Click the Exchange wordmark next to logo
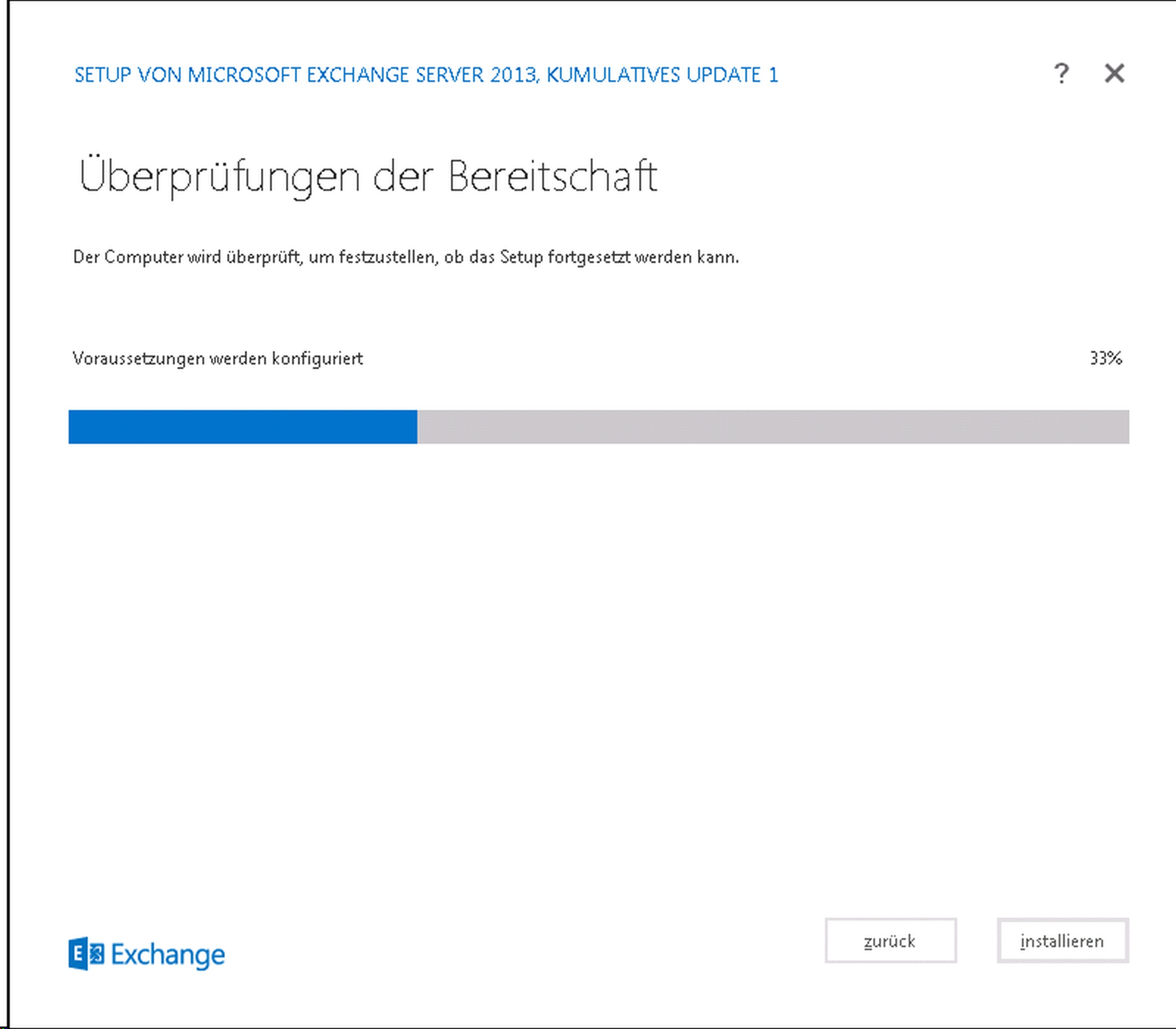This screenshot has height=1029, width=1176. [x=168, y=955]
